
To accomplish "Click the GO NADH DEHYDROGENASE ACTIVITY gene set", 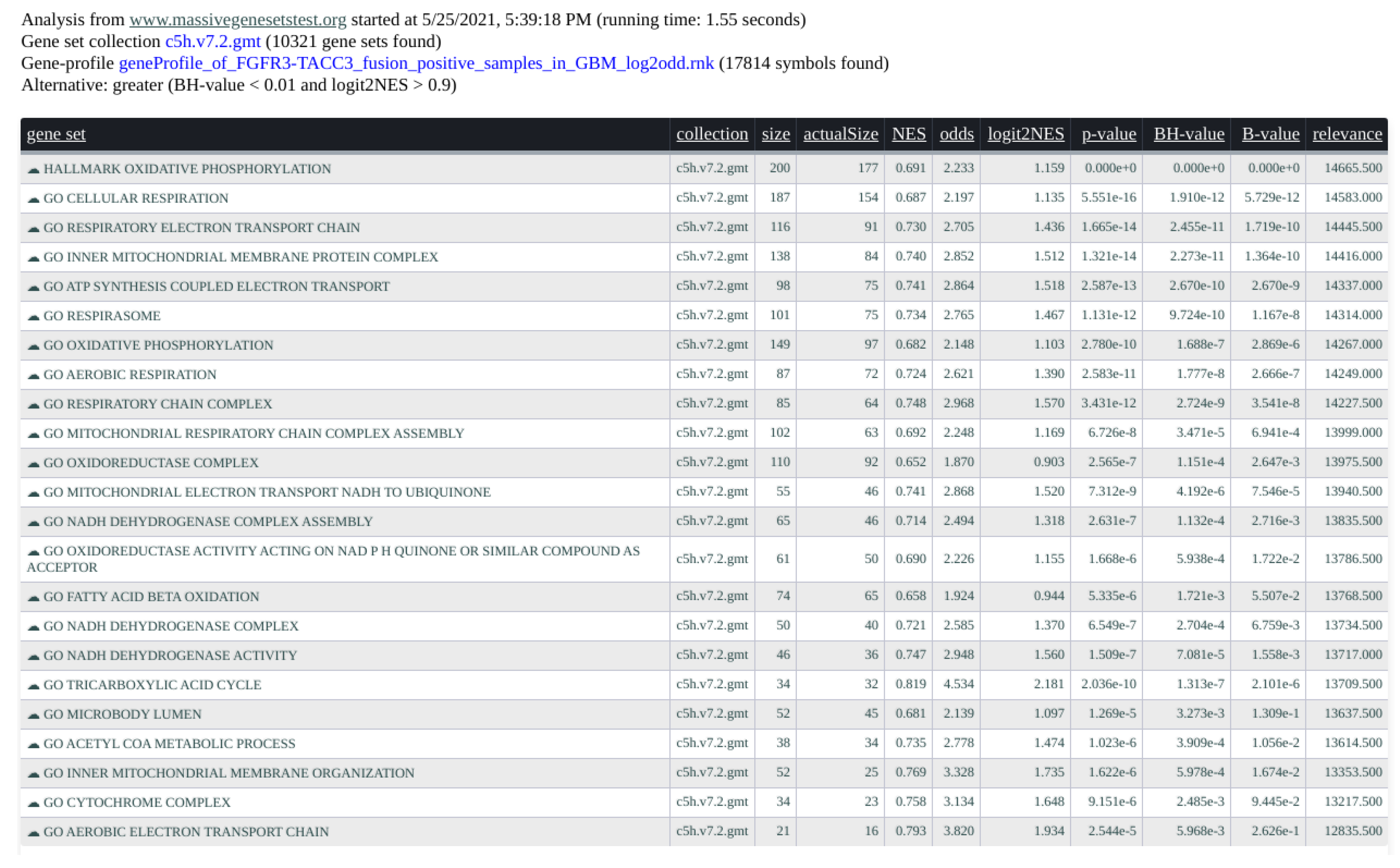I will [170, 656].
